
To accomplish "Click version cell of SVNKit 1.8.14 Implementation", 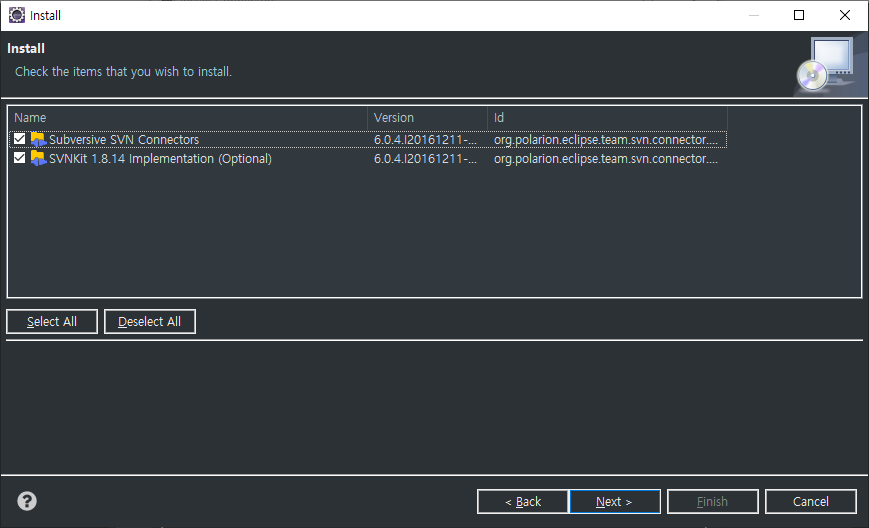I will 425,158.
